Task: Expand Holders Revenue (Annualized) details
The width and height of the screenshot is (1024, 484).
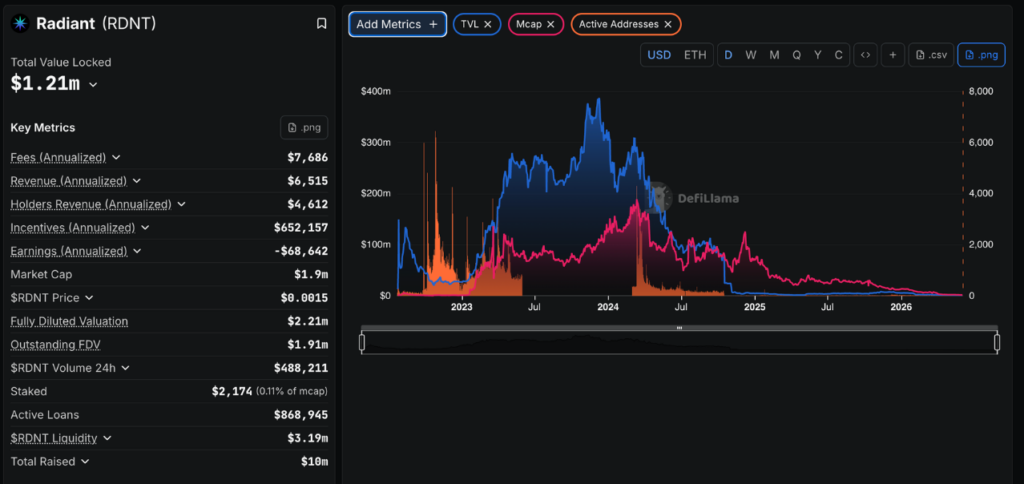Action: pyautogui.click(x=182, y=204)
